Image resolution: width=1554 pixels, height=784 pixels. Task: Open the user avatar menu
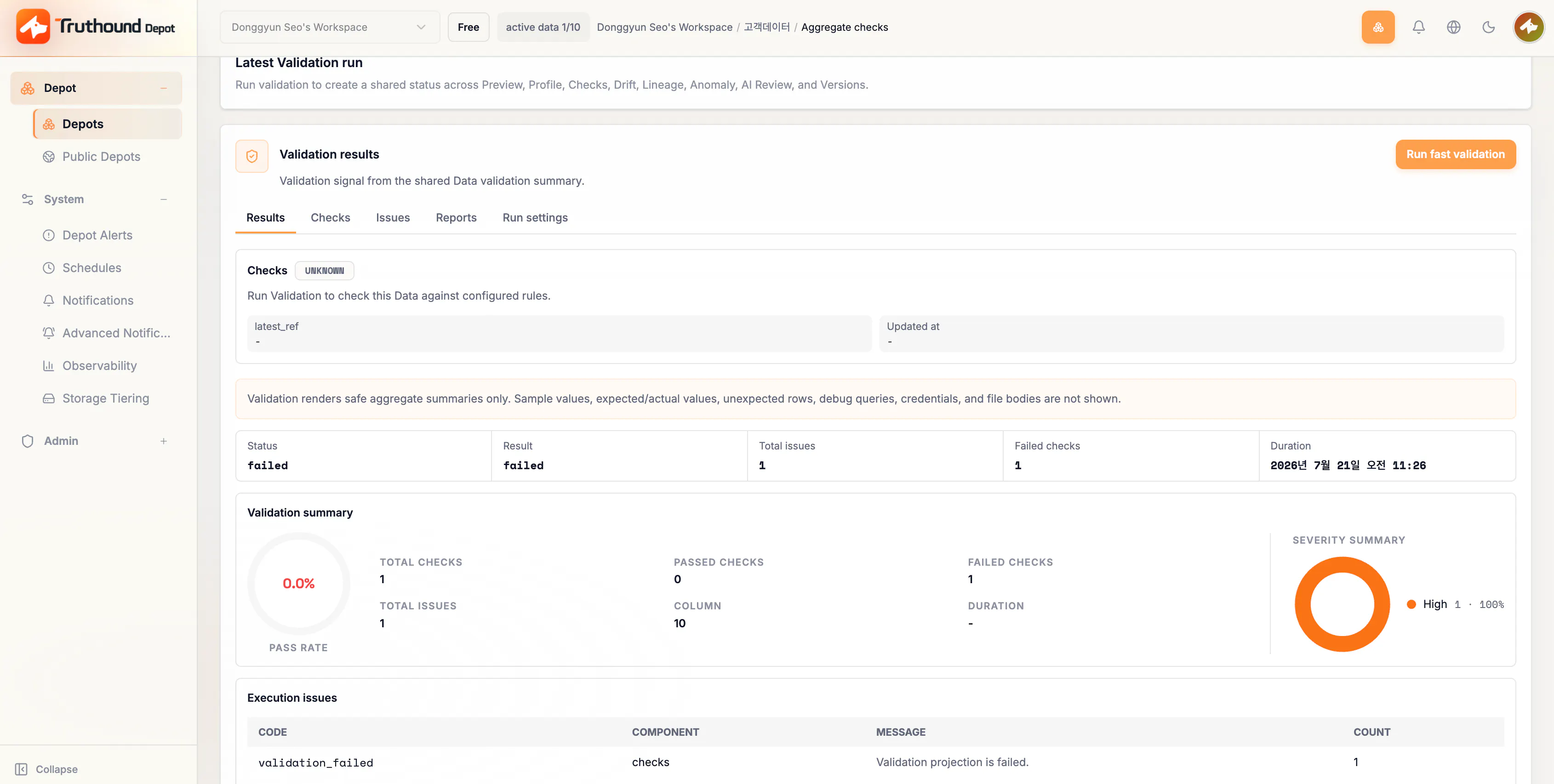coord(1529,27)
